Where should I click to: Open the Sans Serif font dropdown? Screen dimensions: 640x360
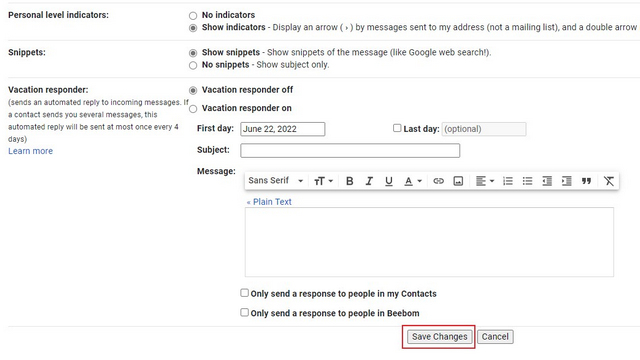[x=276, y=180]
